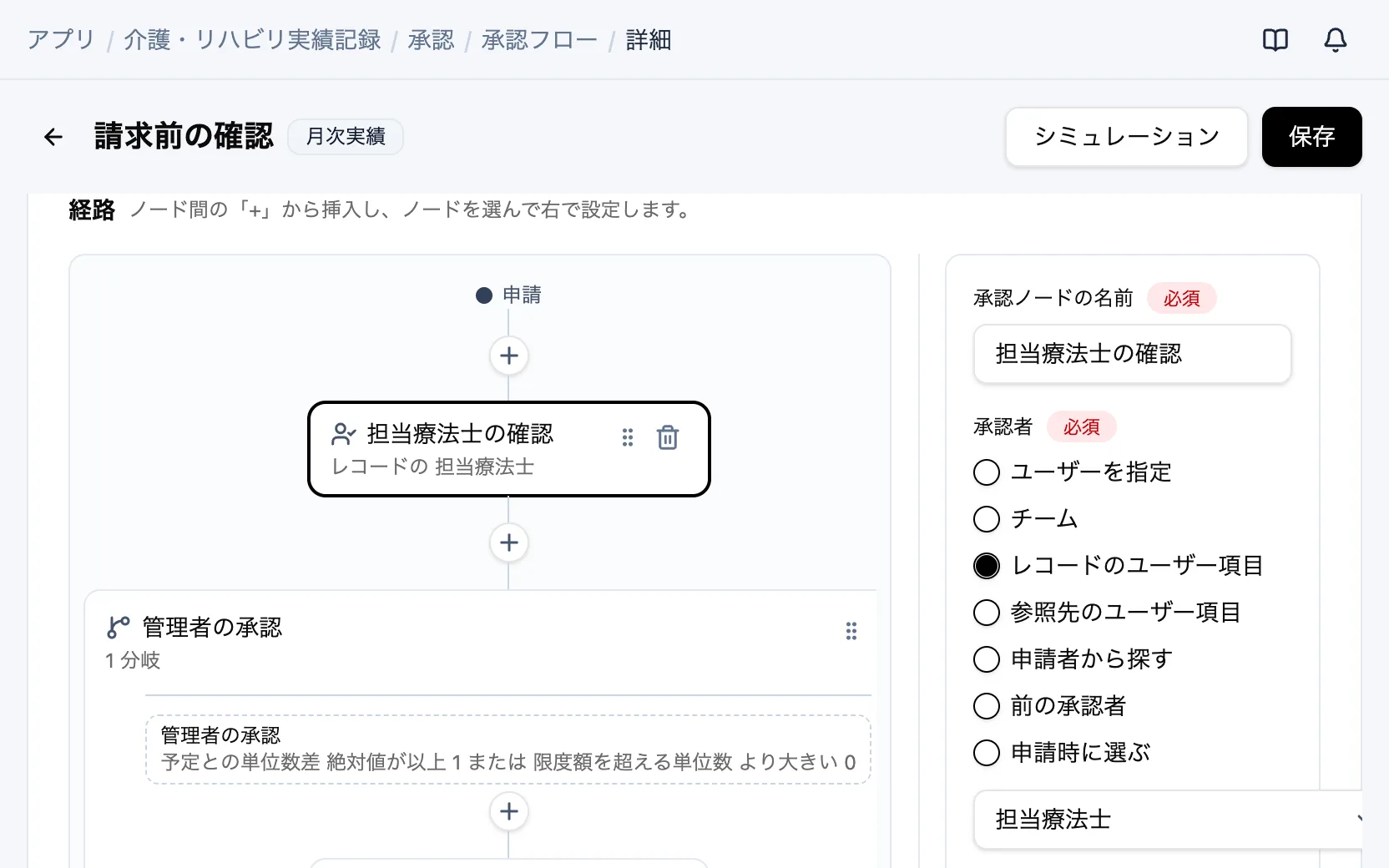Open the 担当療法士 dropdown field
The width and height of the screenshot is (1389, 868).
[1169, 820]
